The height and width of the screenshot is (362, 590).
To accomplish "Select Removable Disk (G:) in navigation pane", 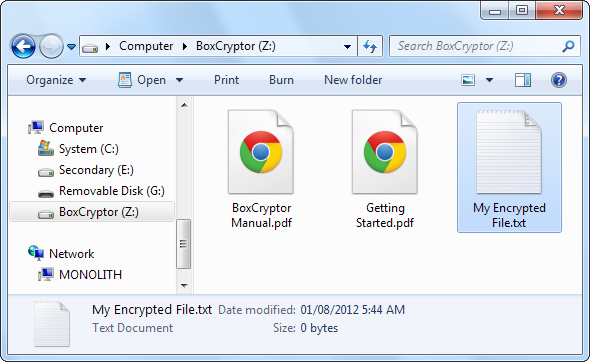I will tap(112, 191).
